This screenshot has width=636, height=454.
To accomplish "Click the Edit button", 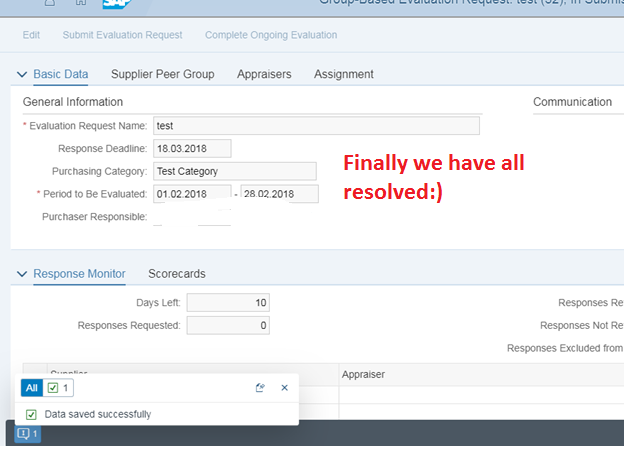I will point(31,35).
